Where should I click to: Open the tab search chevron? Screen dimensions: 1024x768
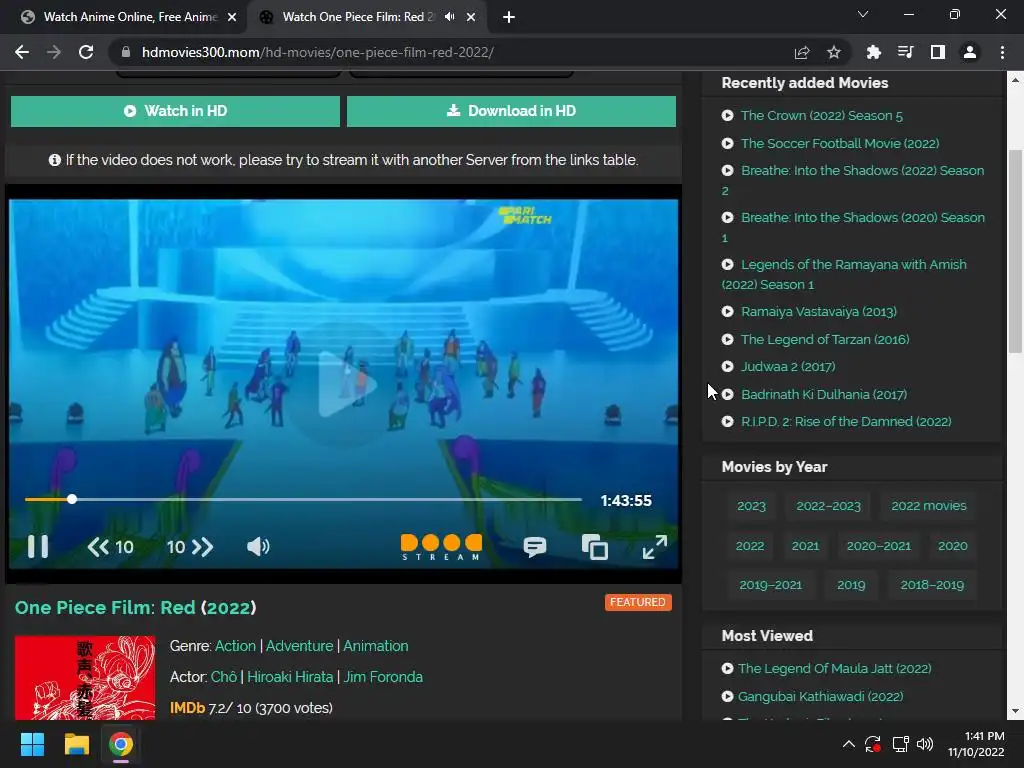tap(863, 14)
